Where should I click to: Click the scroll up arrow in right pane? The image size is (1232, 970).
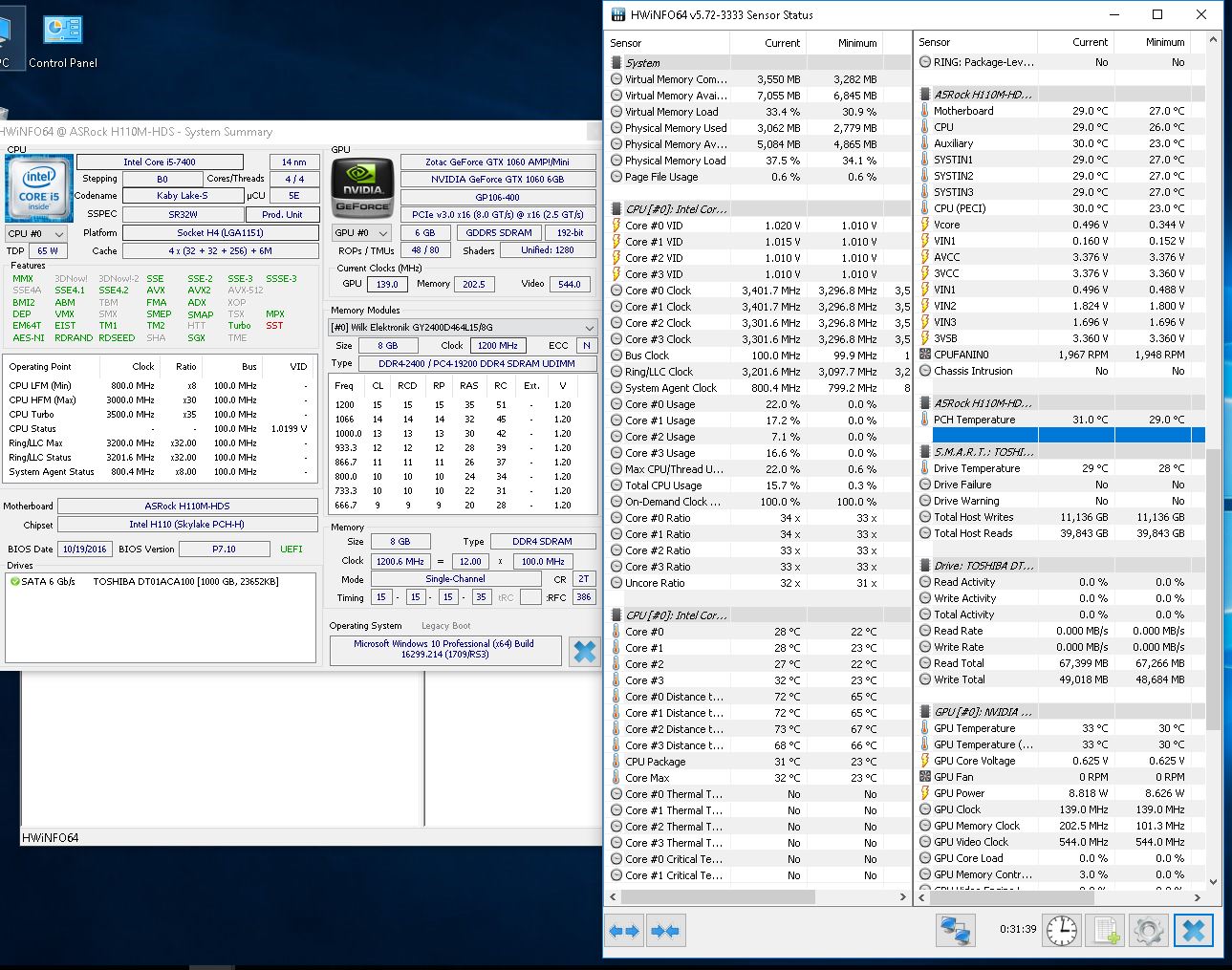click(1214, 41)
